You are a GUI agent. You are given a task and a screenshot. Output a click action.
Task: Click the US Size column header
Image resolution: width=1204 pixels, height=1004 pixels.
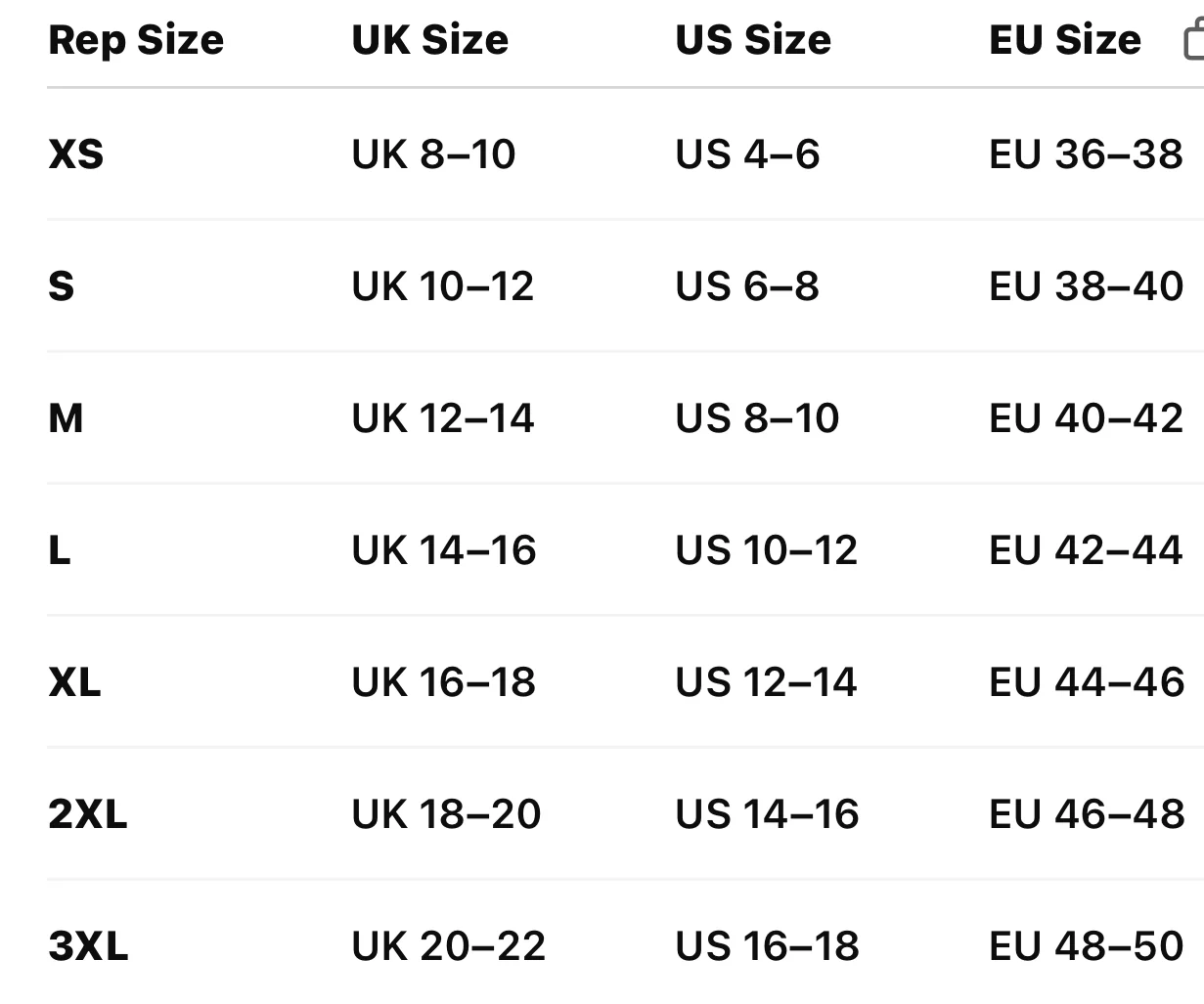[752, 40]
